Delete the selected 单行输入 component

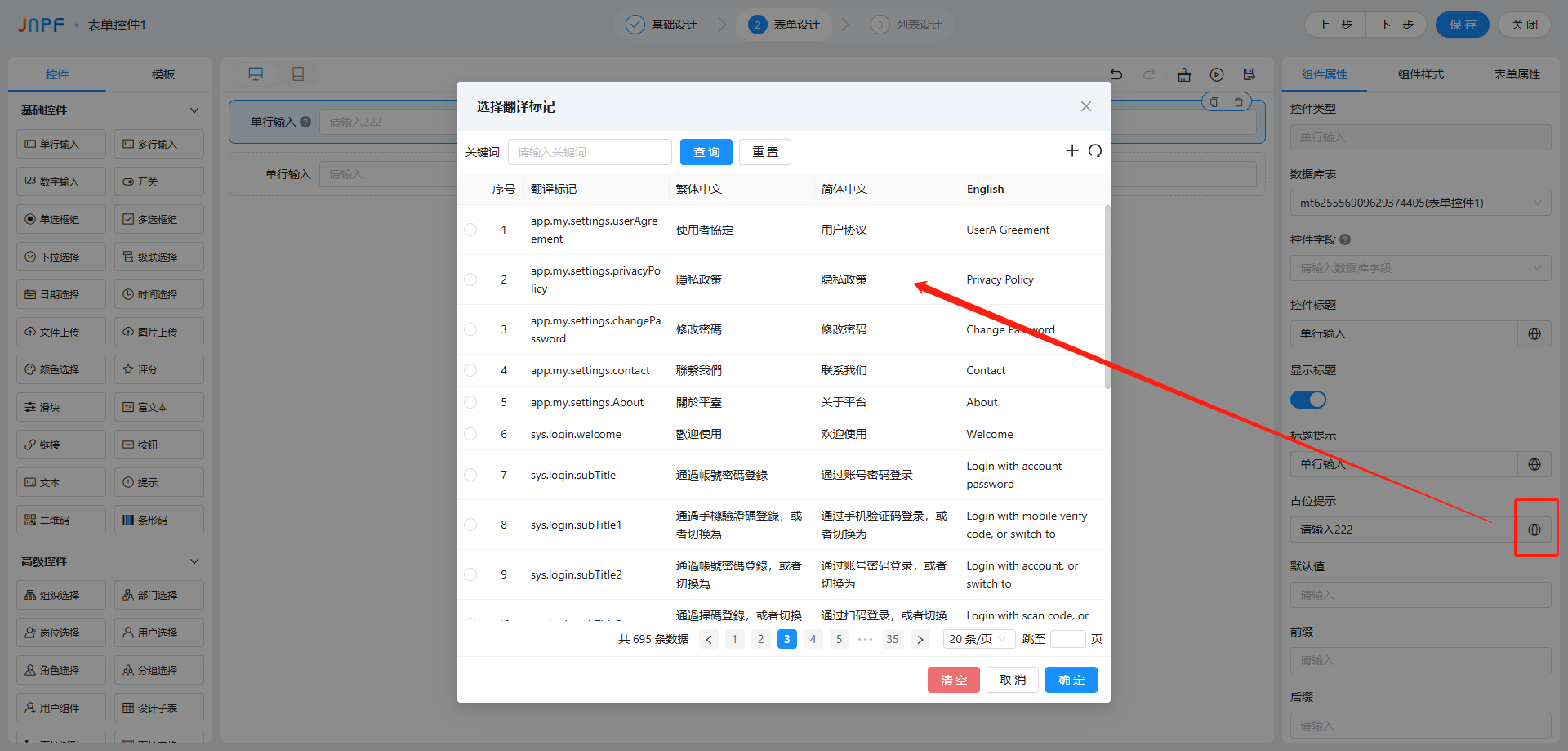[1239, 102]
